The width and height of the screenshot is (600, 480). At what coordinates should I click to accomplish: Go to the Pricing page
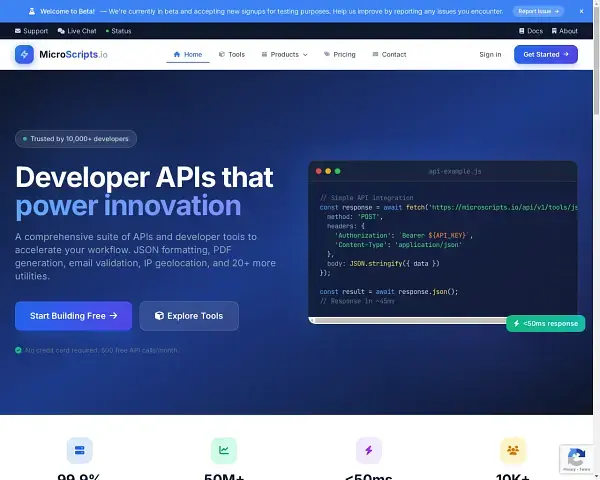point(339,54)
